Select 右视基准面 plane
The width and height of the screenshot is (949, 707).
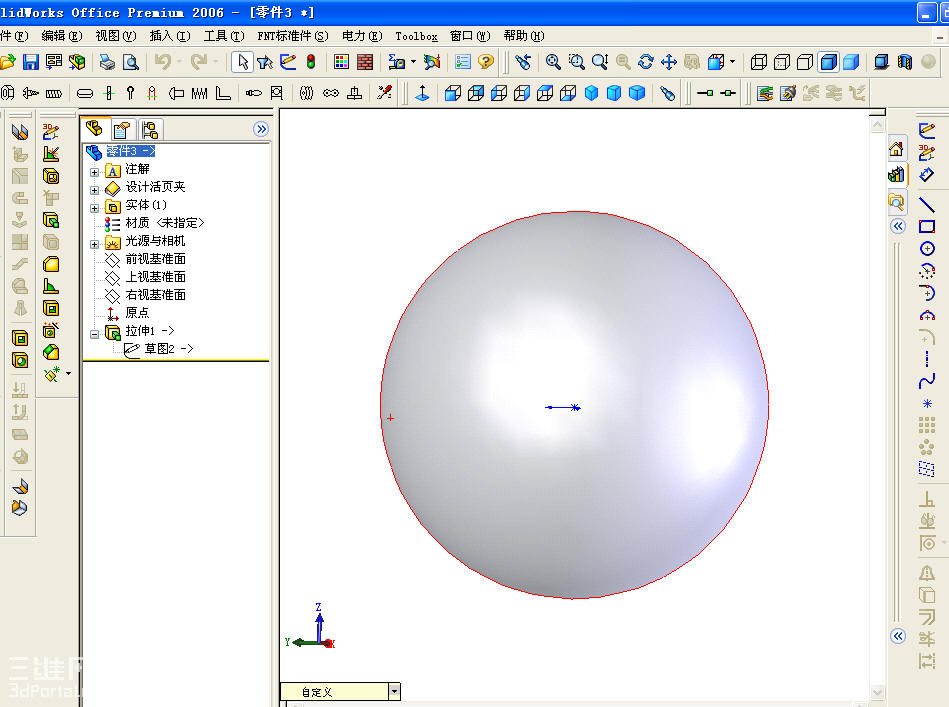[156, 295]
